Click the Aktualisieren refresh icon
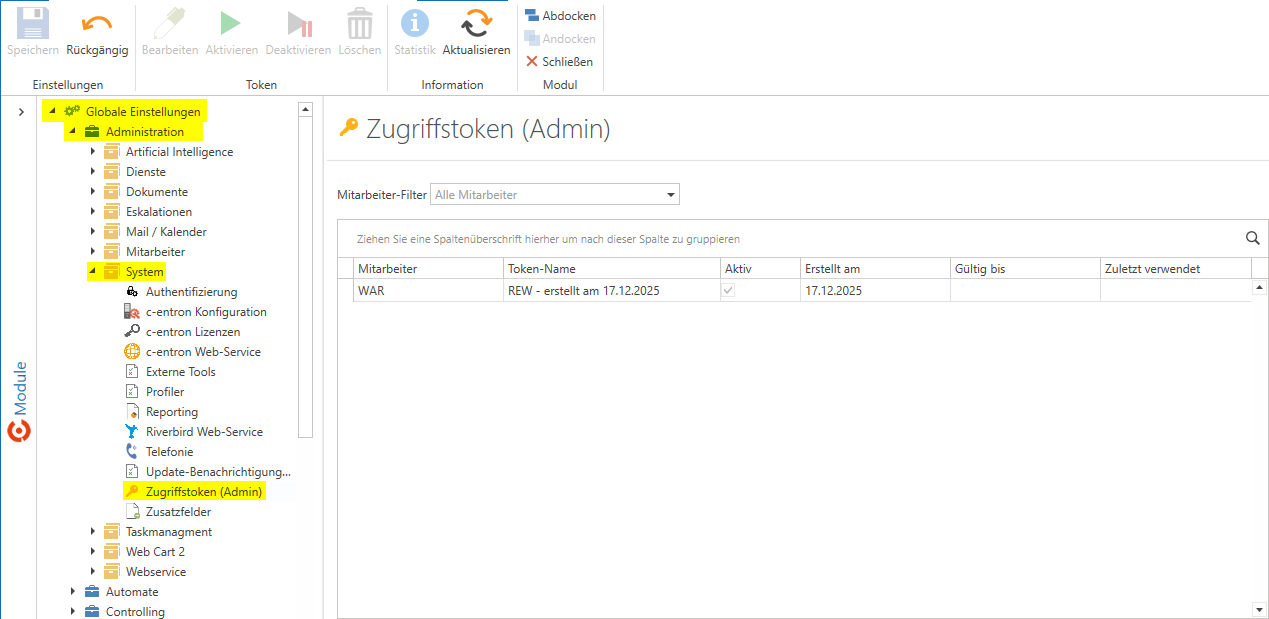The width and height of the screenshot is (1269, 619). (476, 22)
